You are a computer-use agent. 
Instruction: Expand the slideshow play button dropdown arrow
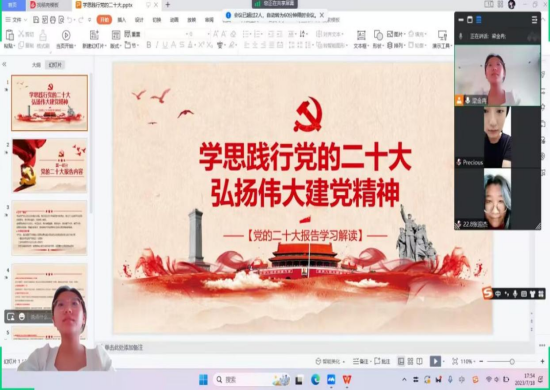(444, 361)
